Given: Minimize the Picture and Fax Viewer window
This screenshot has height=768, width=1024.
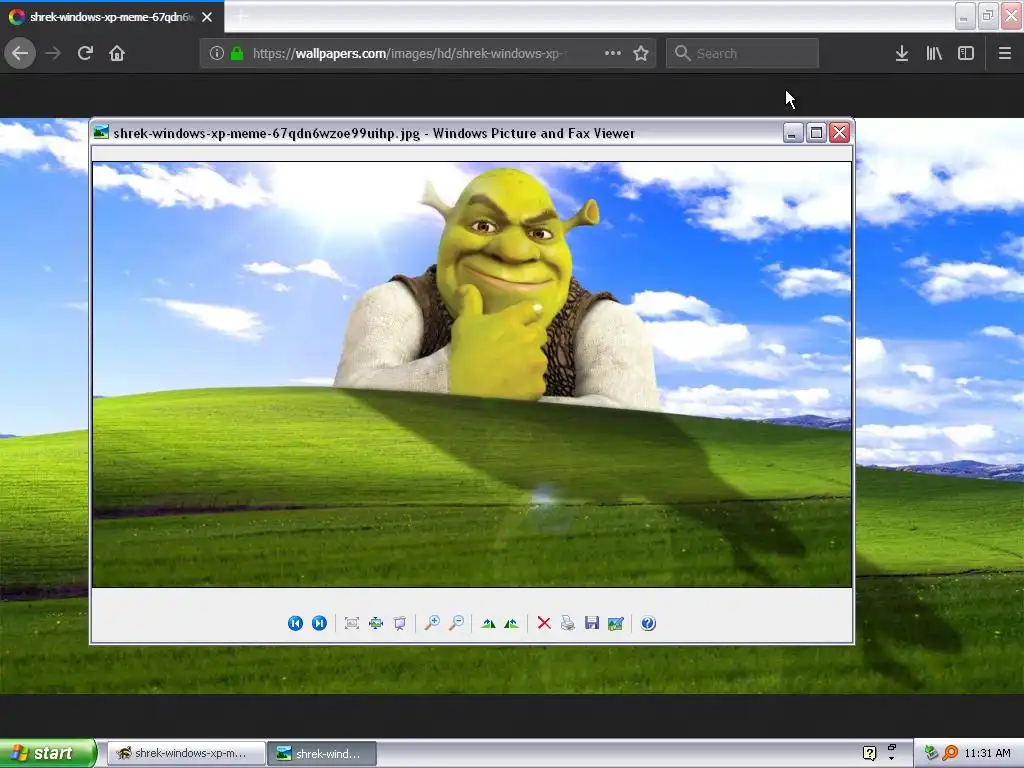Looking at the screenshot, I should coord(792,133).
